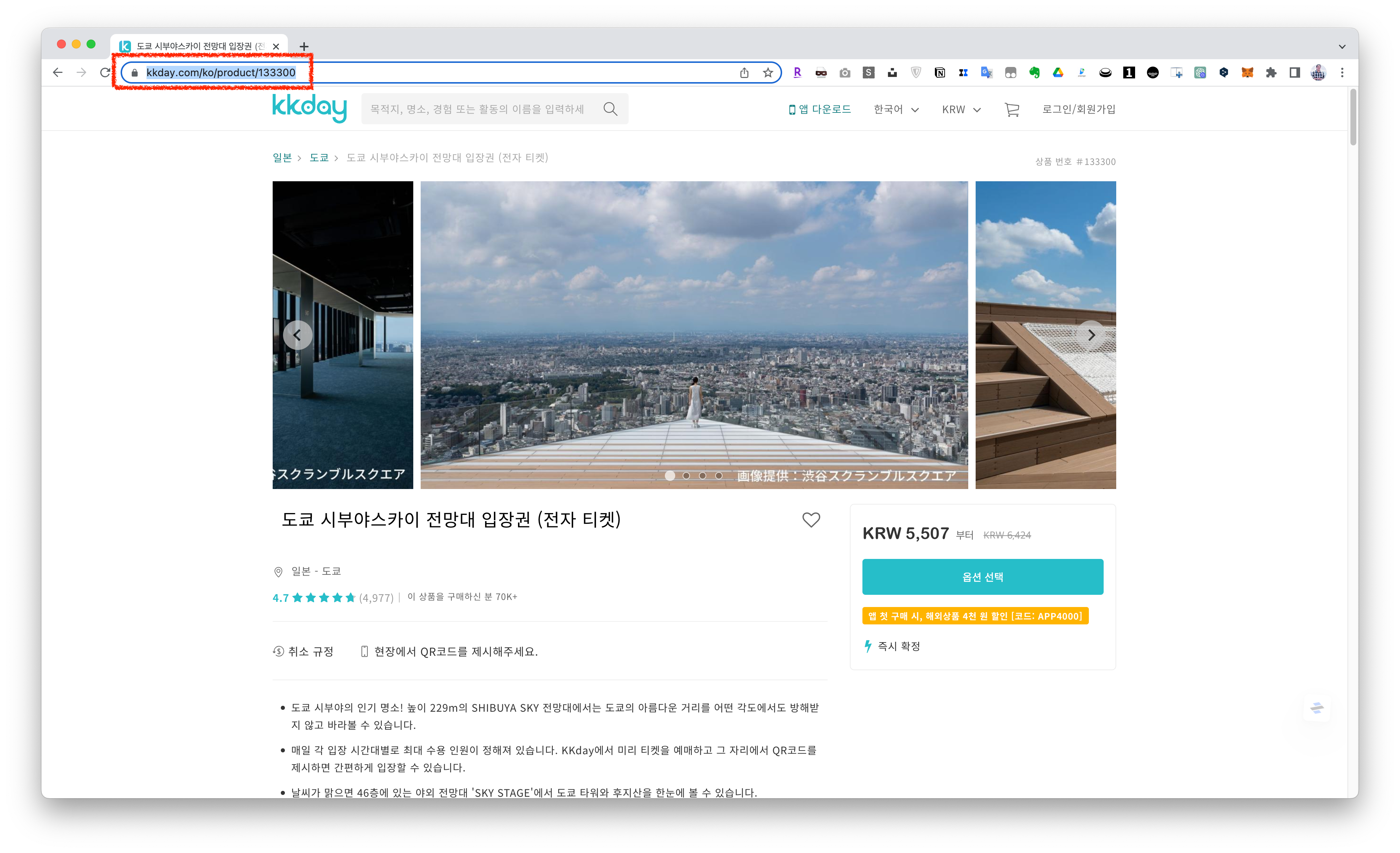Open the Unsplash extension
This screenshot has width=1400, height=853.
click(x=892, y=73)
